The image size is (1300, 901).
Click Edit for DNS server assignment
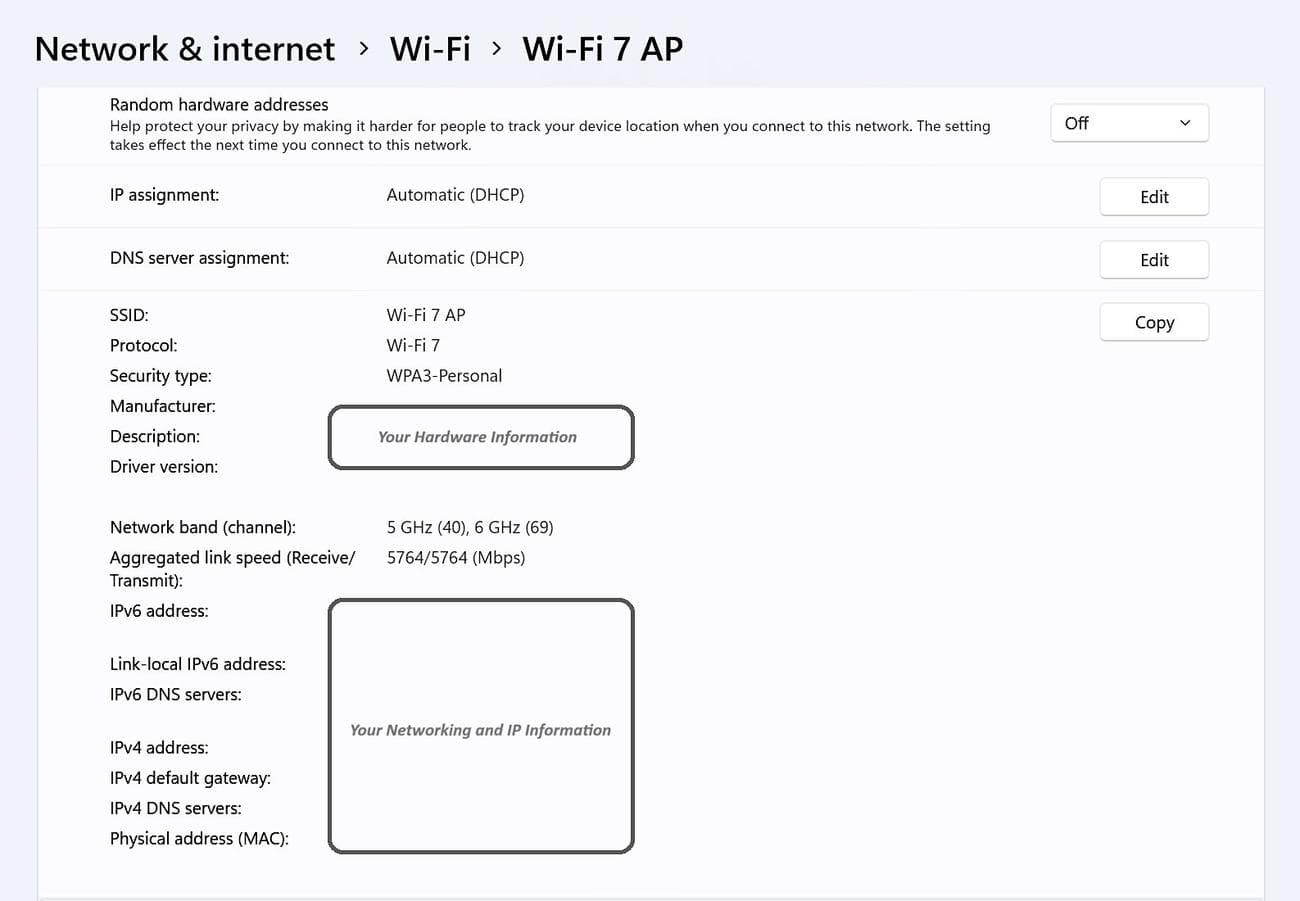pos(1154,259)
